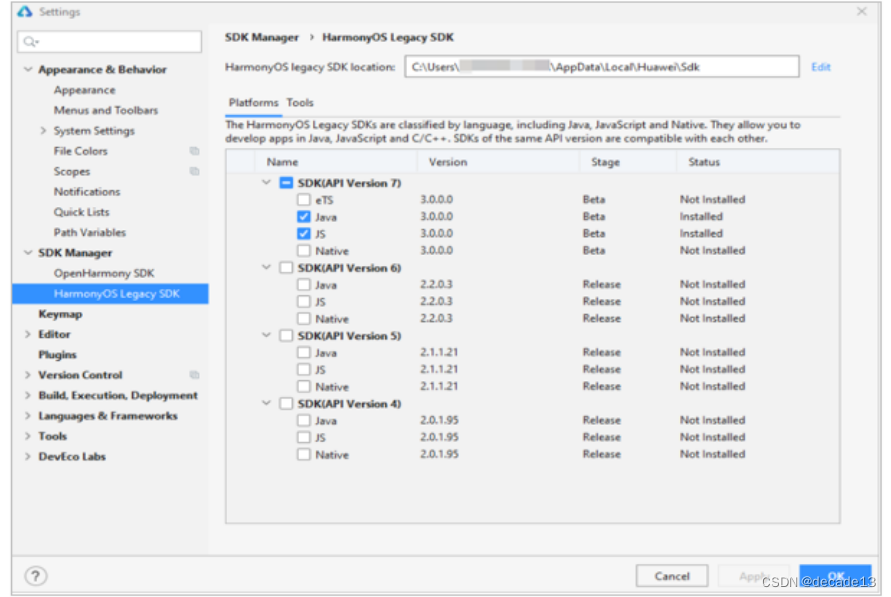Image resolution: width=891 pixels, height=597 pixels.
Task: Open Quick Lists settings
Action: pyautogui.click(x=81, y=212)
